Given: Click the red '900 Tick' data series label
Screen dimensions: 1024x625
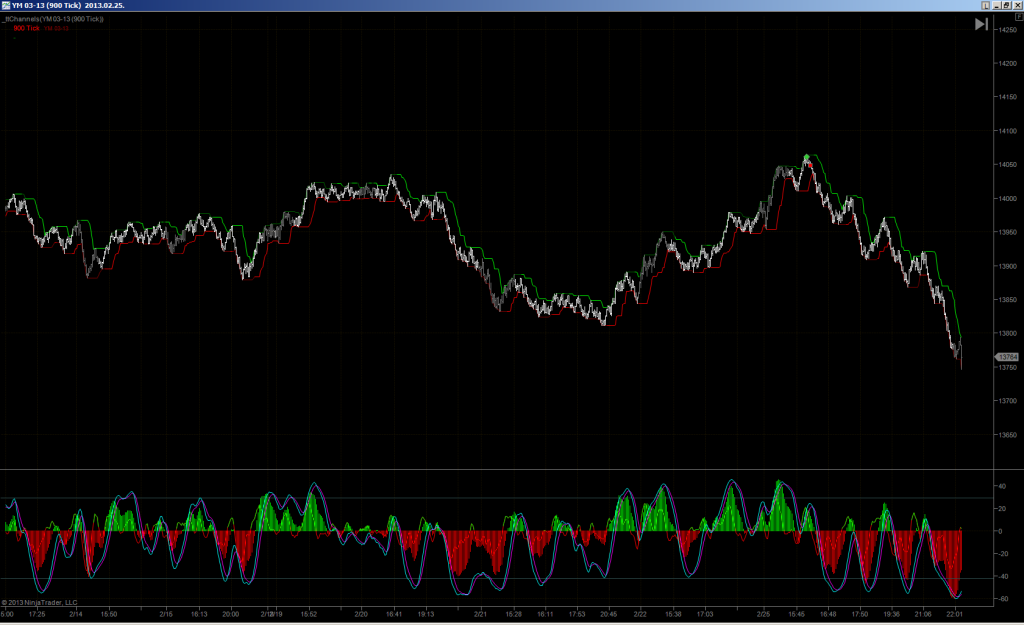Looking at the screenshot, I should [x=26, y=28].
